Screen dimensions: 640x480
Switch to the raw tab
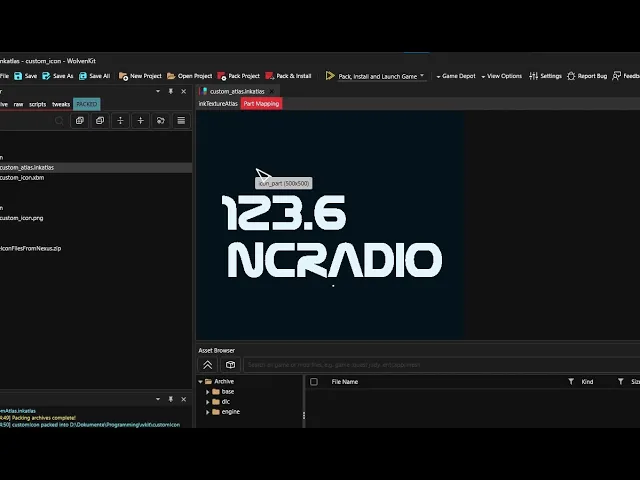pos(18,104)
